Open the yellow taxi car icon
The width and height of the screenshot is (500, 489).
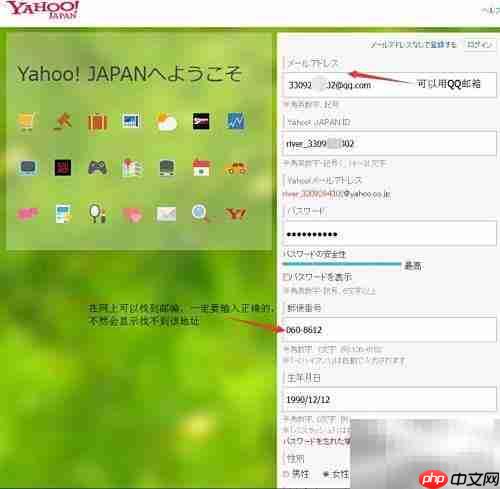236,168
